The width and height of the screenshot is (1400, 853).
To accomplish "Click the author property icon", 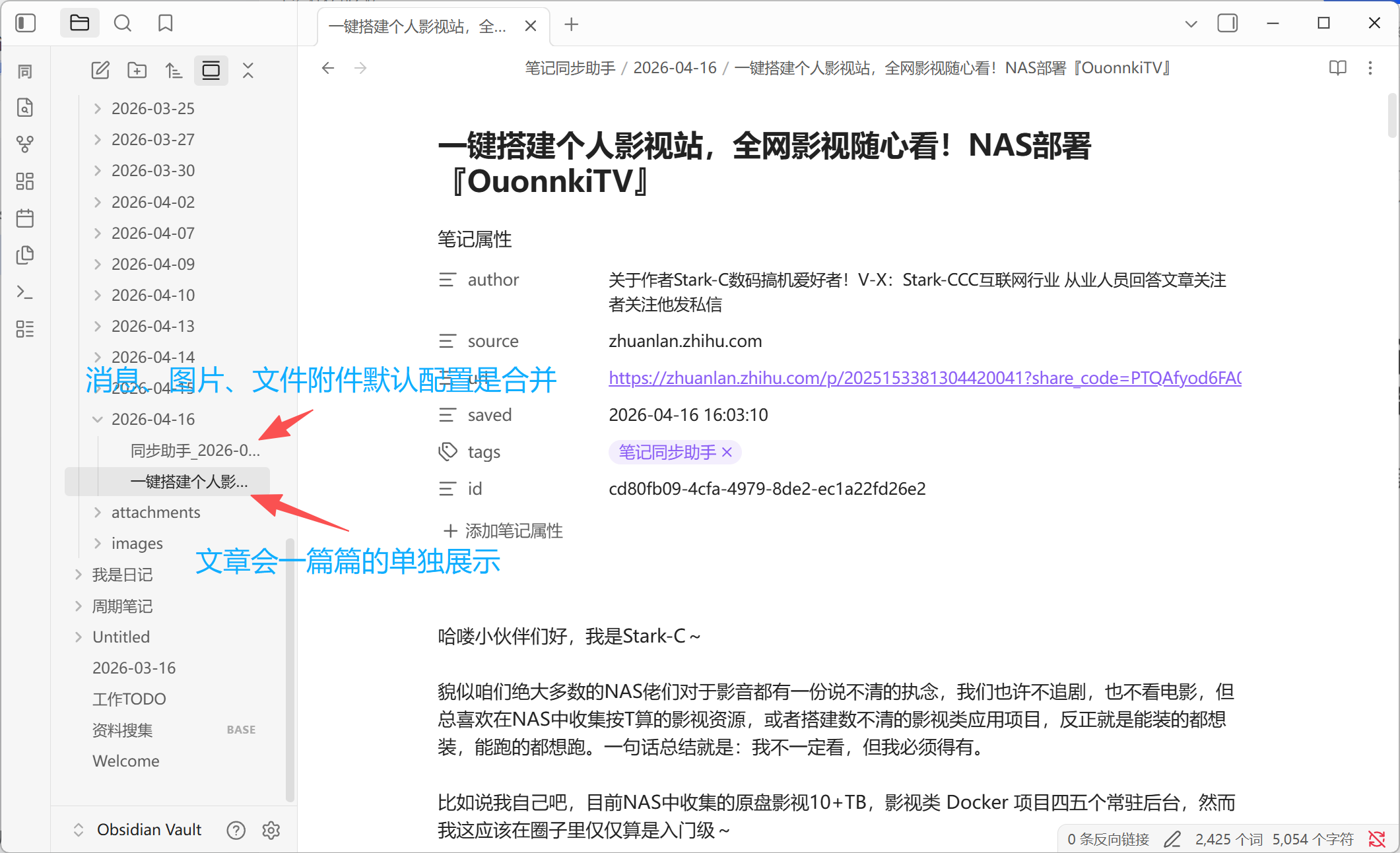I will click(448, 280).
